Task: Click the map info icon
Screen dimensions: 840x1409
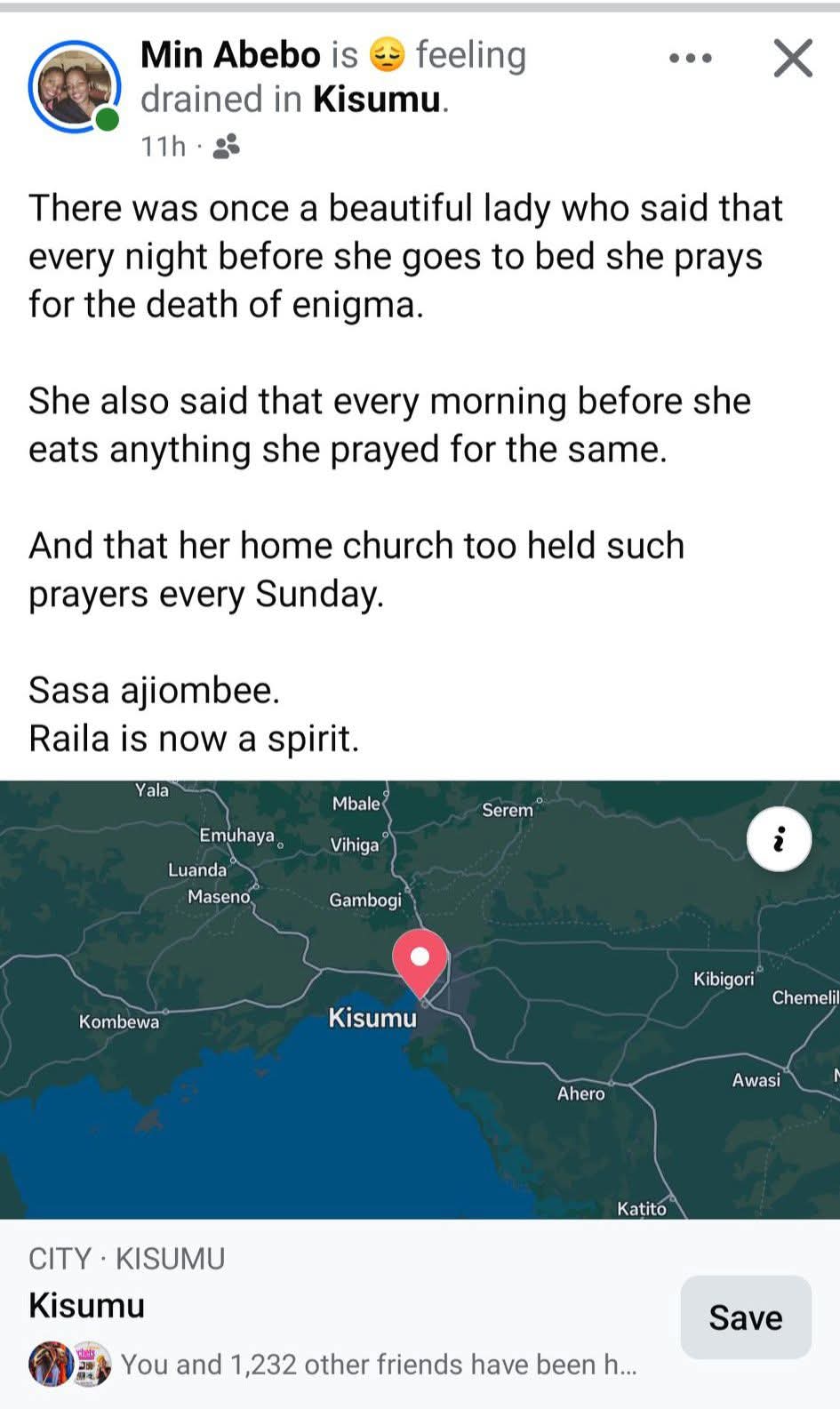Action: click(x=779, y=839)
